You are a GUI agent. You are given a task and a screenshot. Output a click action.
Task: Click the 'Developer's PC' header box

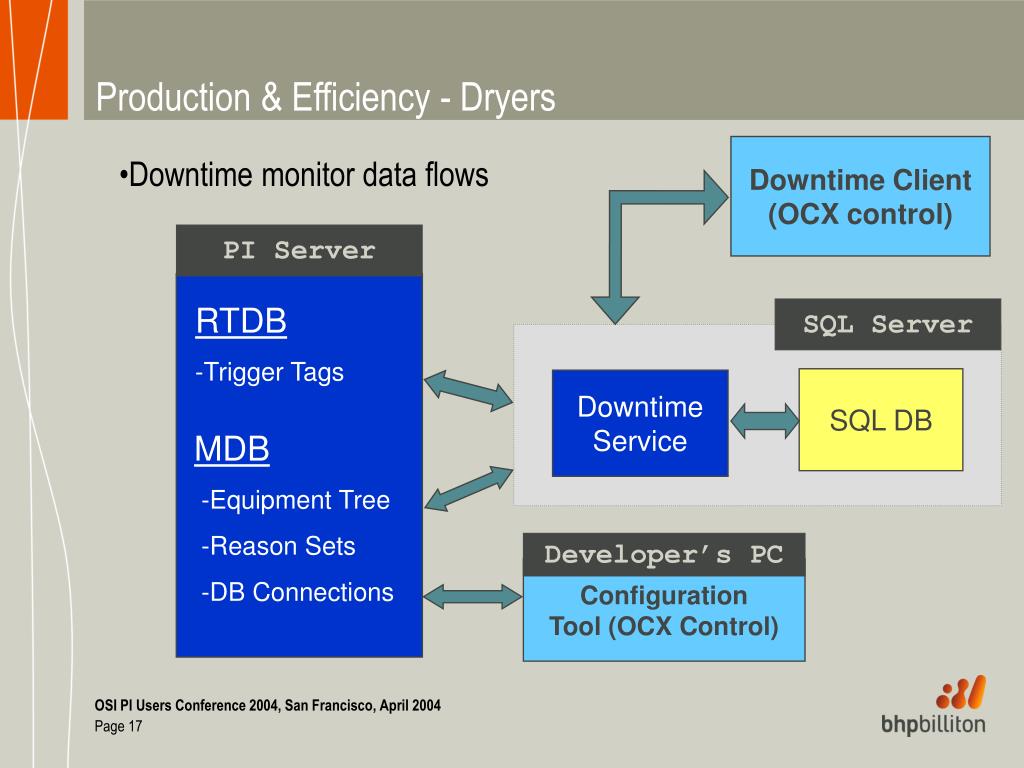[x=664, y=555]
